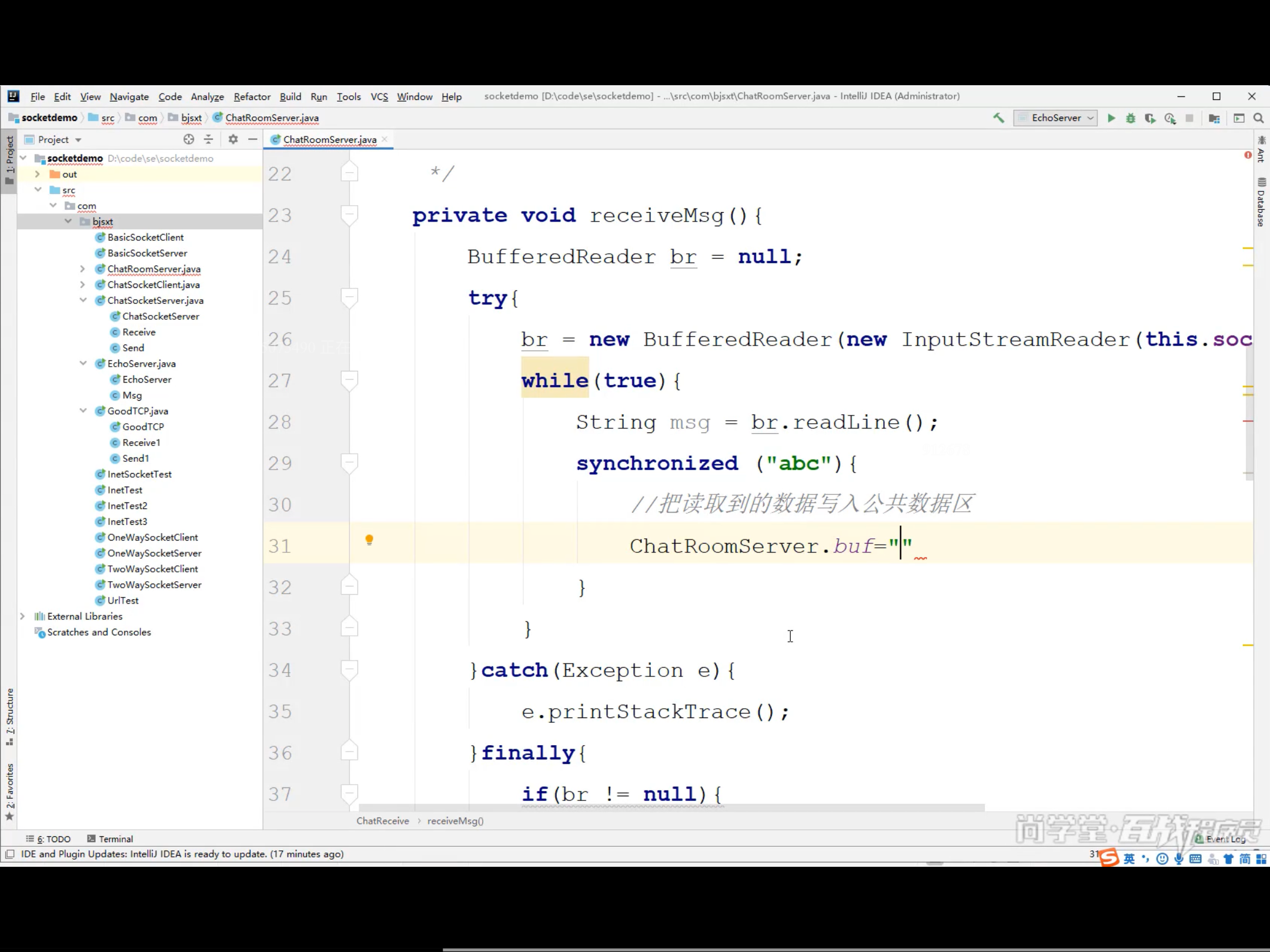Open the Terminal tool window
Screen dimensions: 1270x952
point(110,839)
